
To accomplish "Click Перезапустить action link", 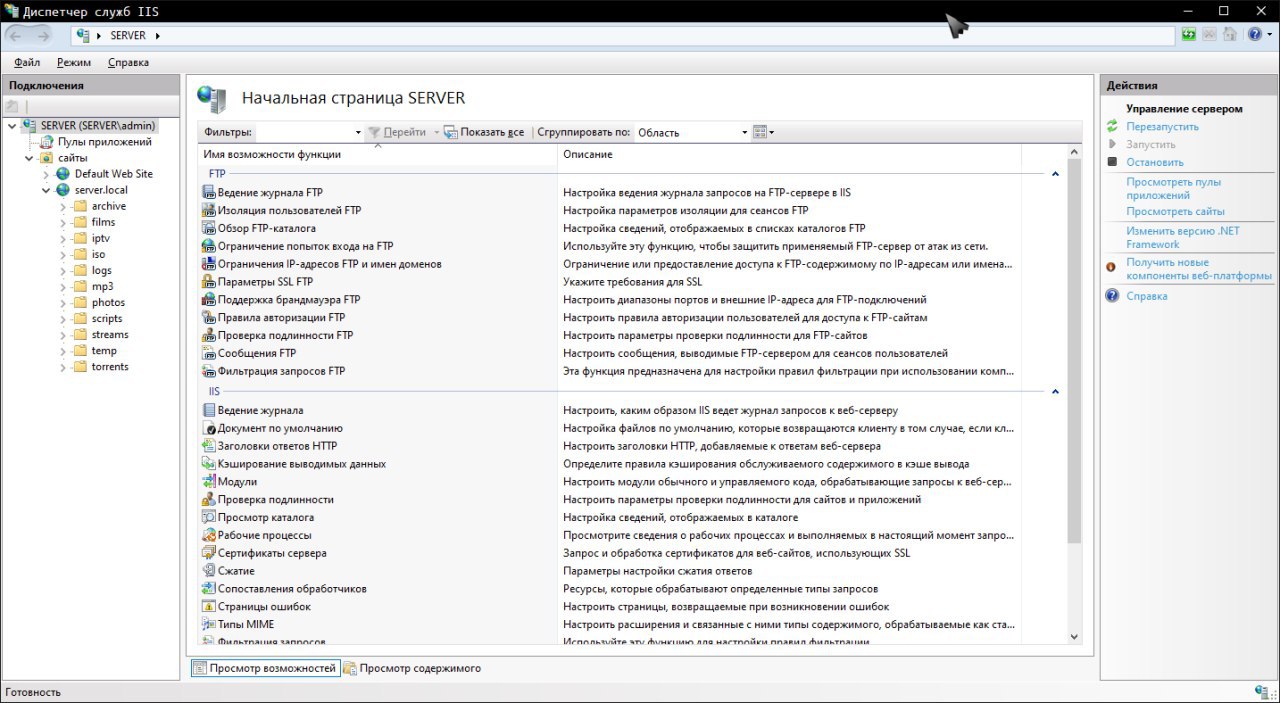I will click(1162, 127).
